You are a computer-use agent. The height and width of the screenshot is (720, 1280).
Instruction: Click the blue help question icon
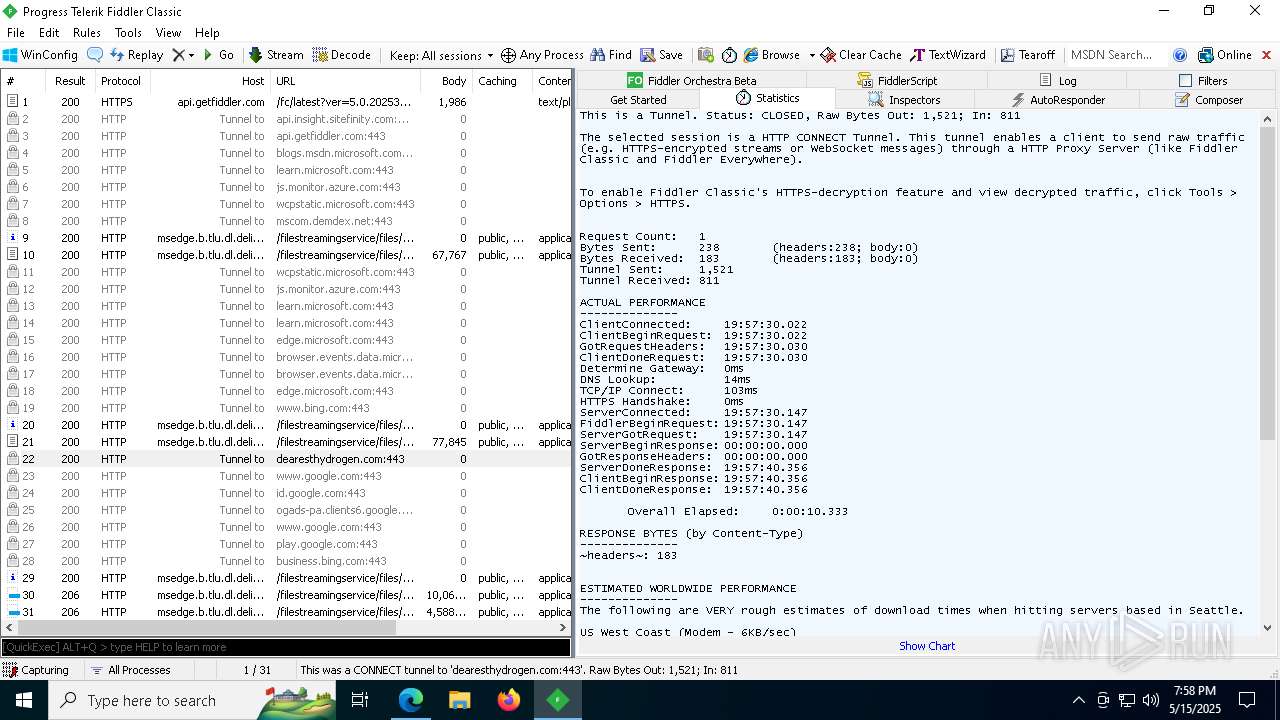point(1180,55)
